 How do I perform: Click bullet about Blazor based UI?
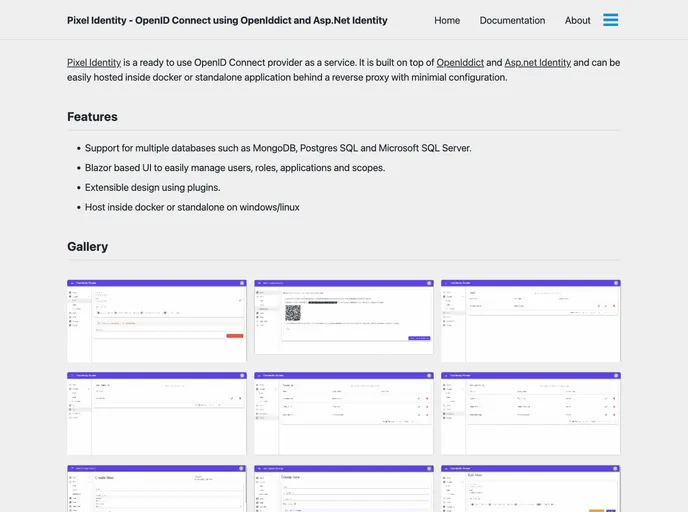point(235,168)
